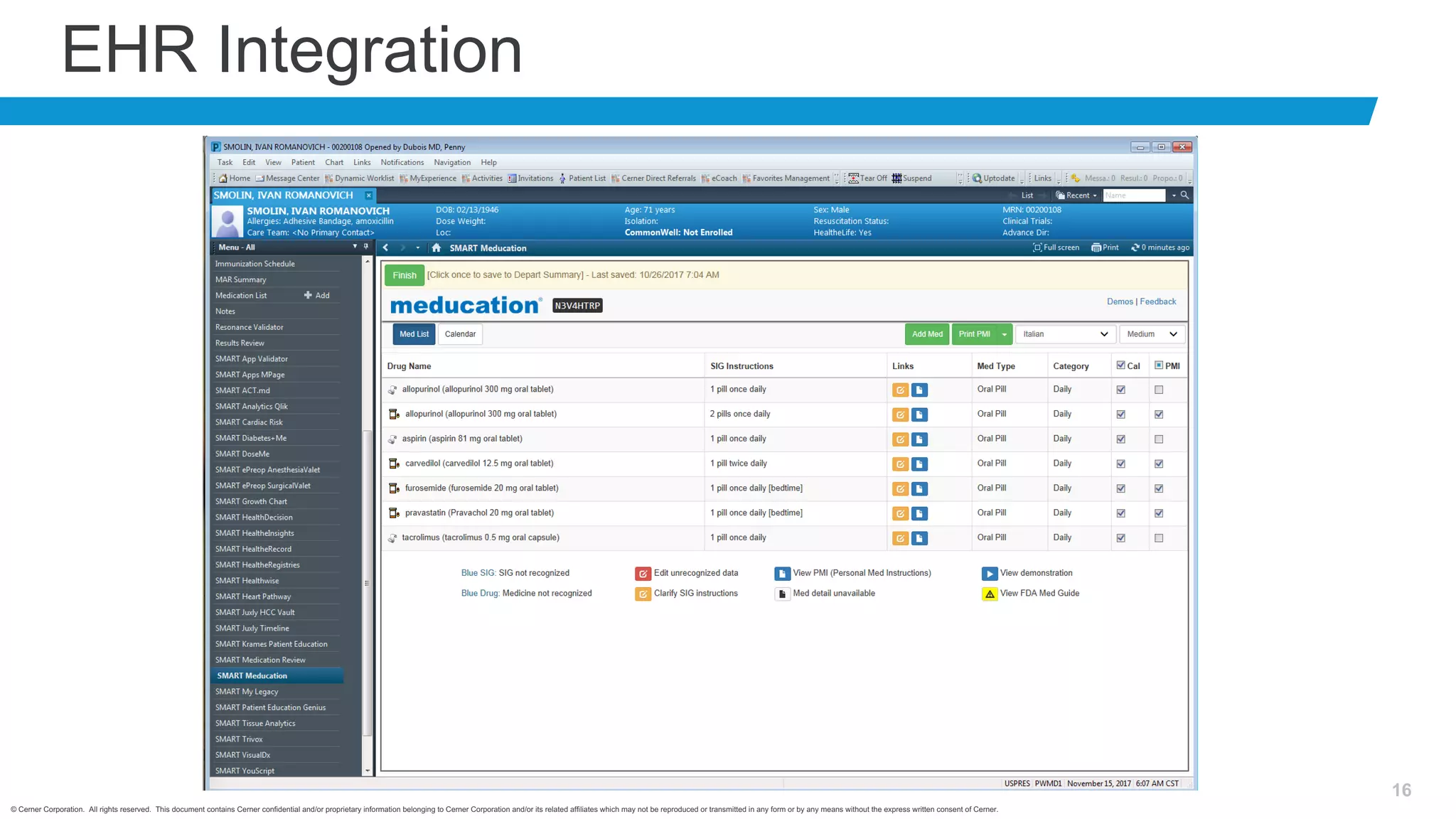Click the Print icon in the header bar
The height and width of the screenshot is (819, 1456).
(x=1105, y=247)
